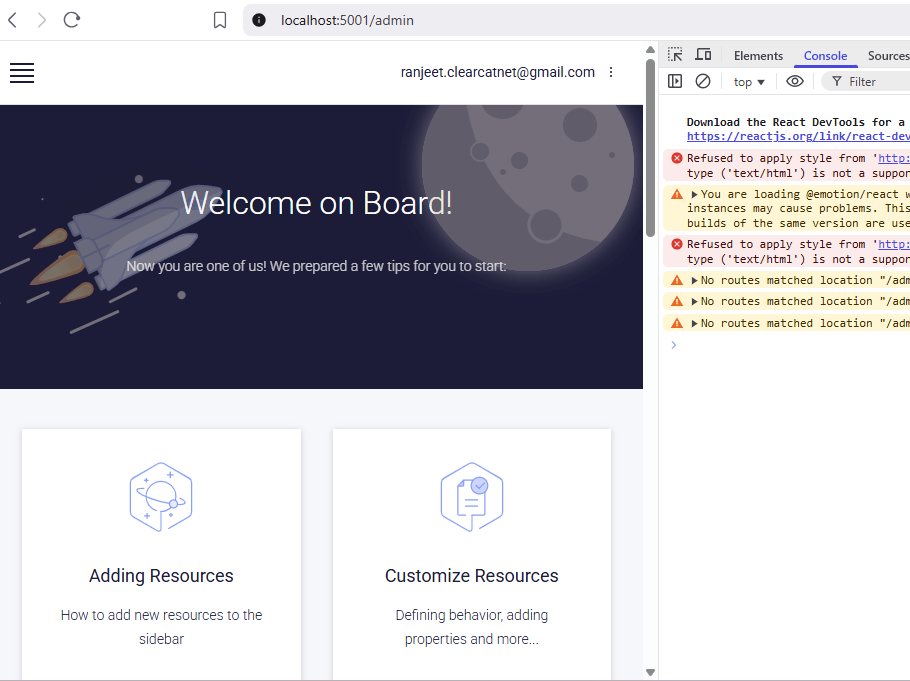Screen dimensions: 910x681
Task: Expand the @emotion/react warning message
Action: click(695, 195)
